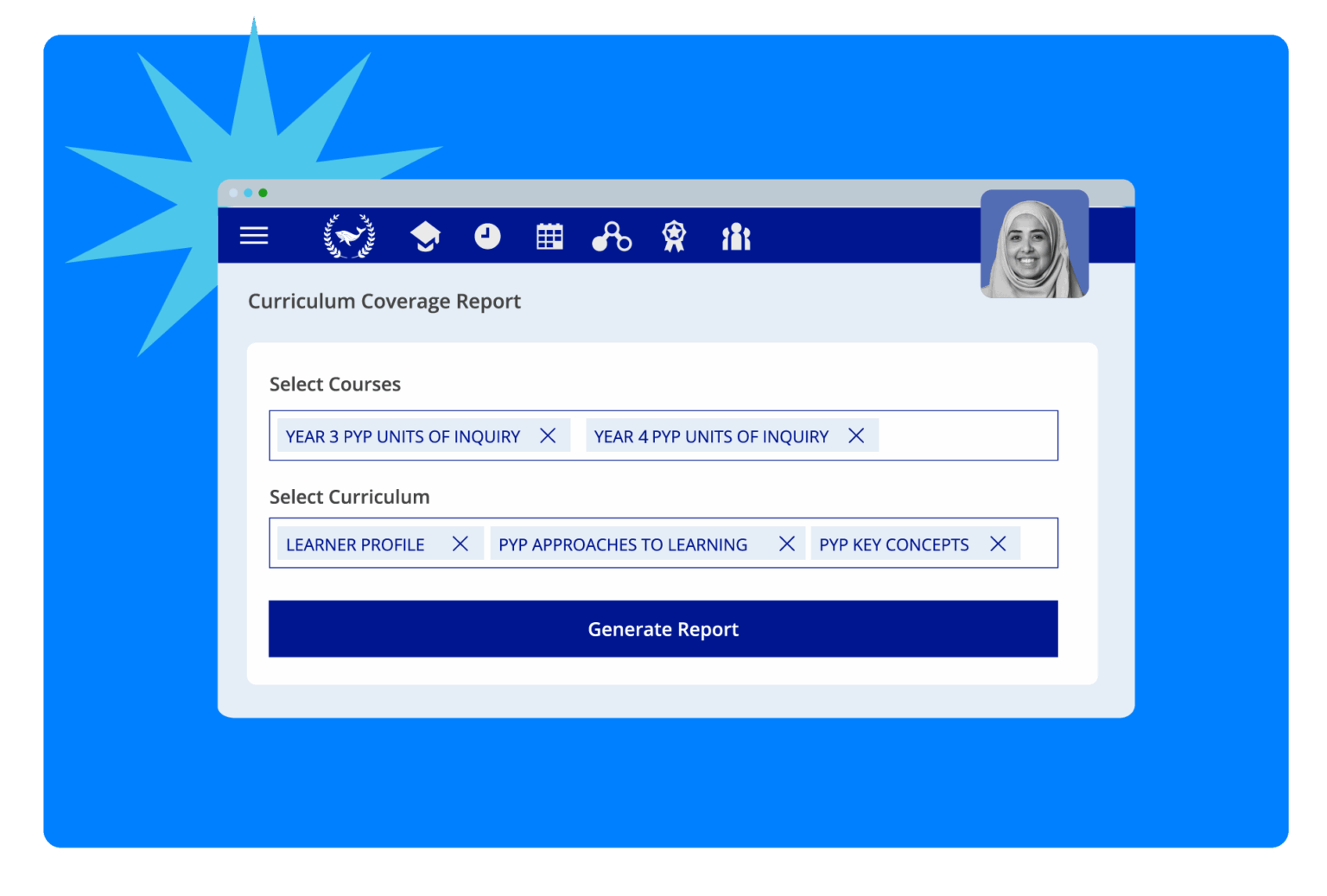The height and width of the screenshot is (896, 1327).
Task: Open the clock timetable icon
Action: coord(488,235)
